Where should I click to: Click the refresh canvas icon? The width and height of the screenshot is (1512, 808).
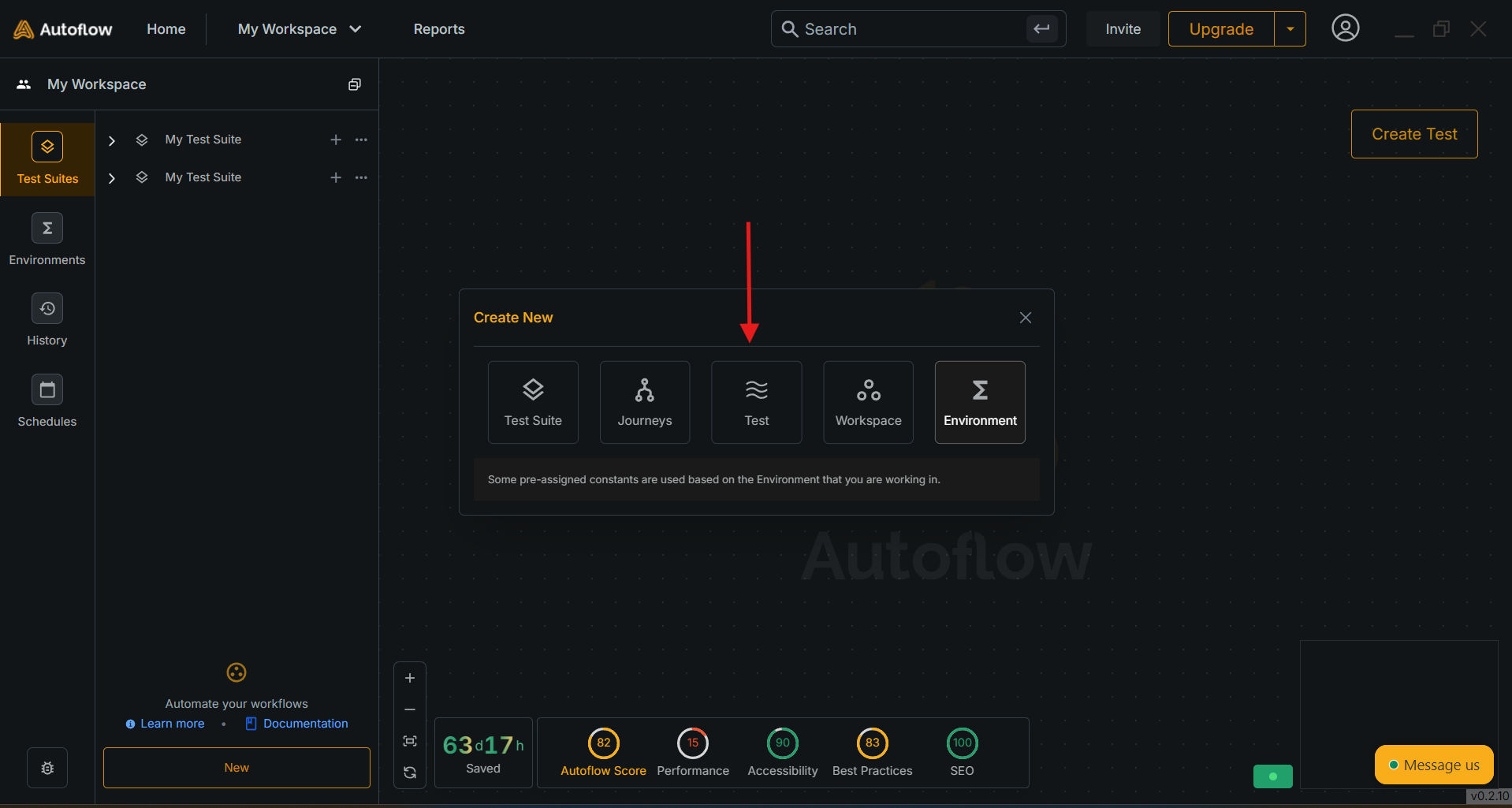click(410, 773)
